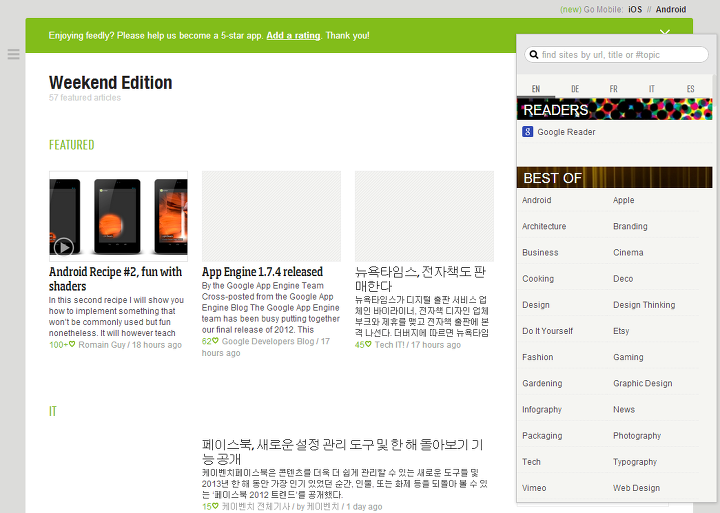The image size is (720, 513).
Task: Click the IT section heading
Action: [52, 411]
